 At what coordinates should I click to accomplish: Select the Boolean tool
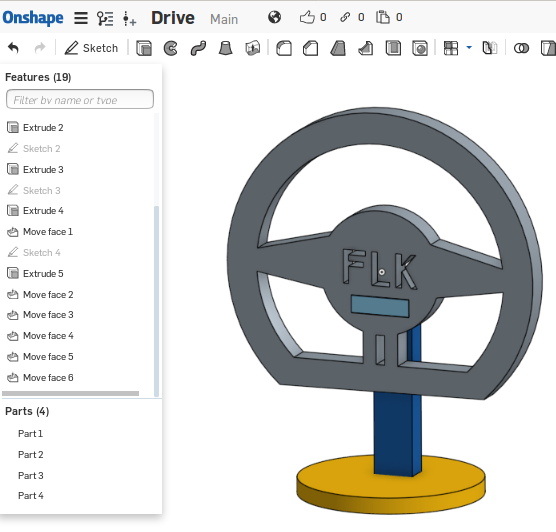521,48
